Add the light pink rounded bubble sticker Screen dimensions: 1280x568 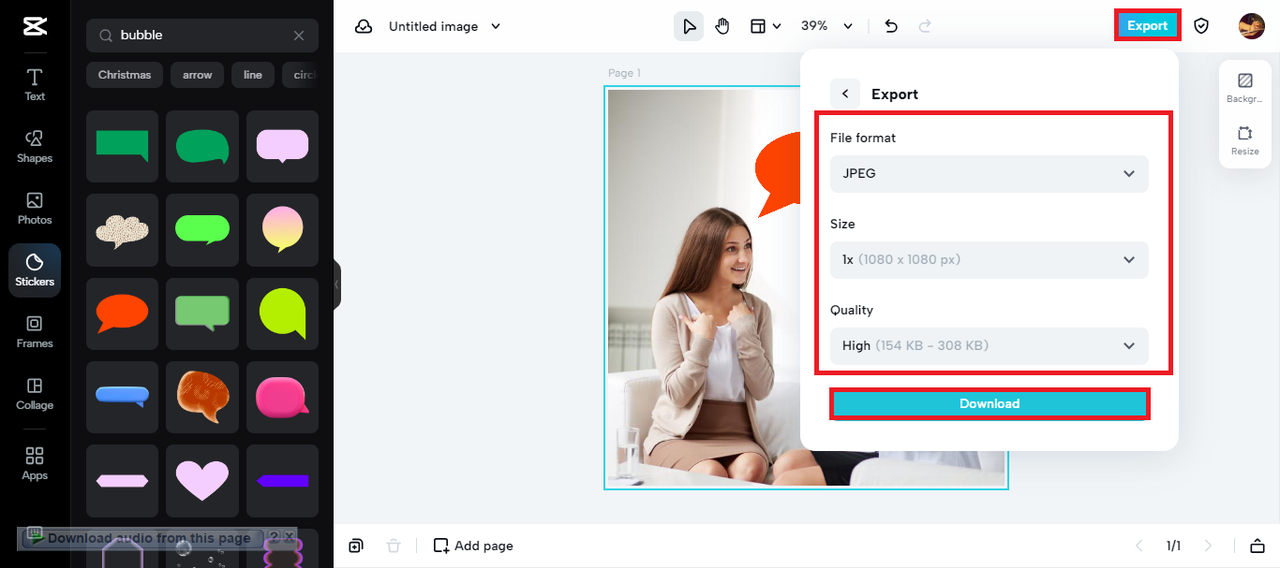[282, 146]
